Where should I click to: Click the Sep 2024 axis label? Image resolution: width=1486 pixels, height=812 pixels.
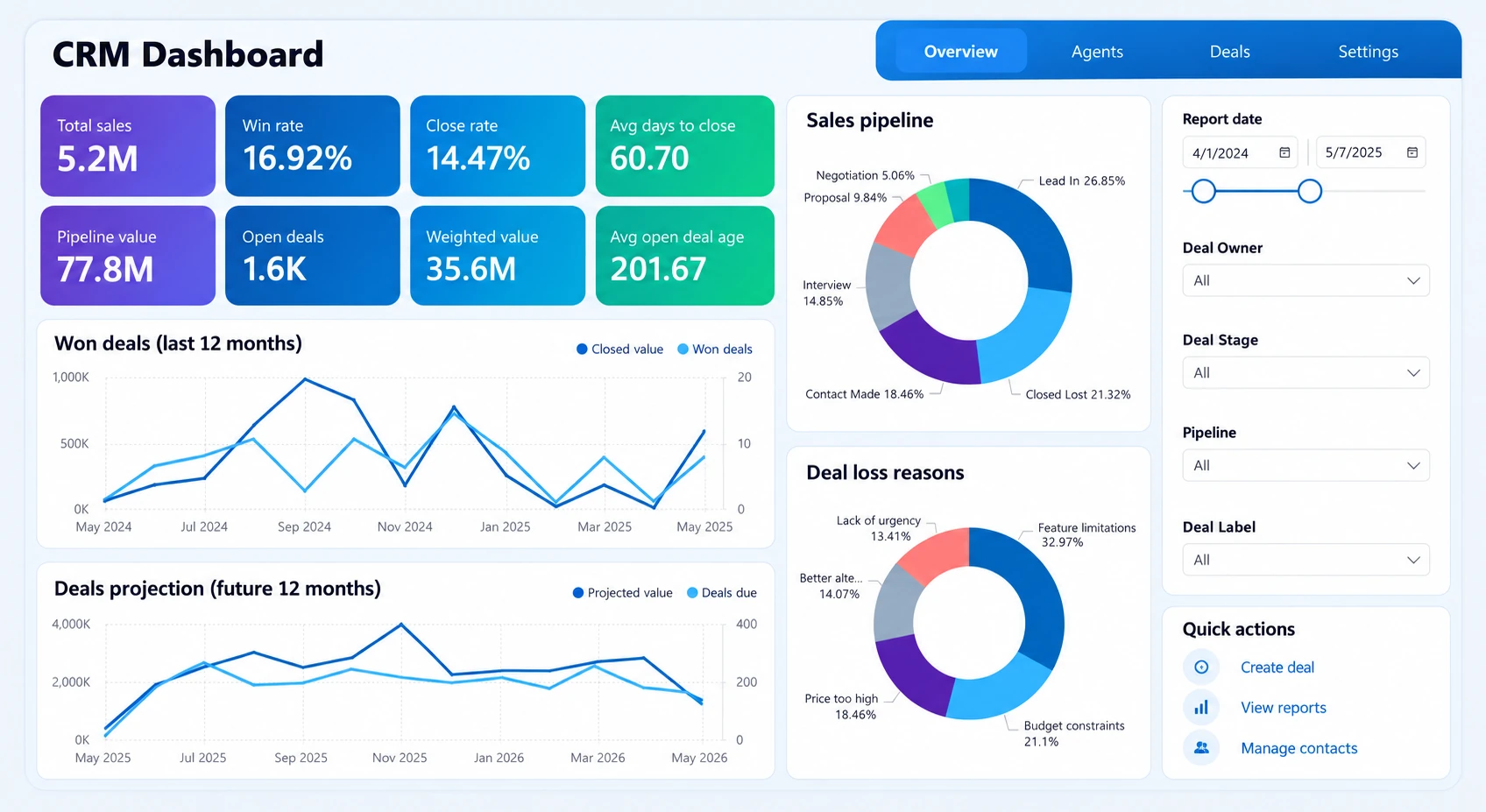coord(304,527)
